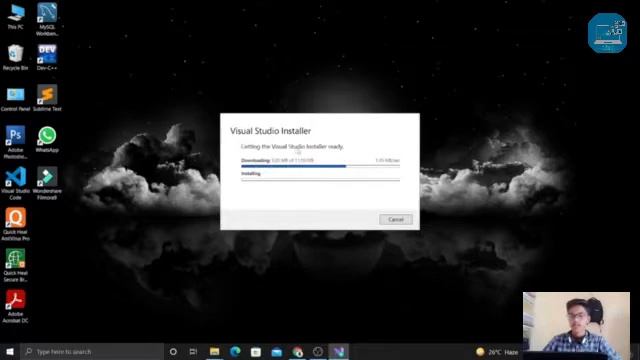The image size is (640, 360).
Task: Select Adobe Acrobat DC shortcut
Action: click(16, 307)
